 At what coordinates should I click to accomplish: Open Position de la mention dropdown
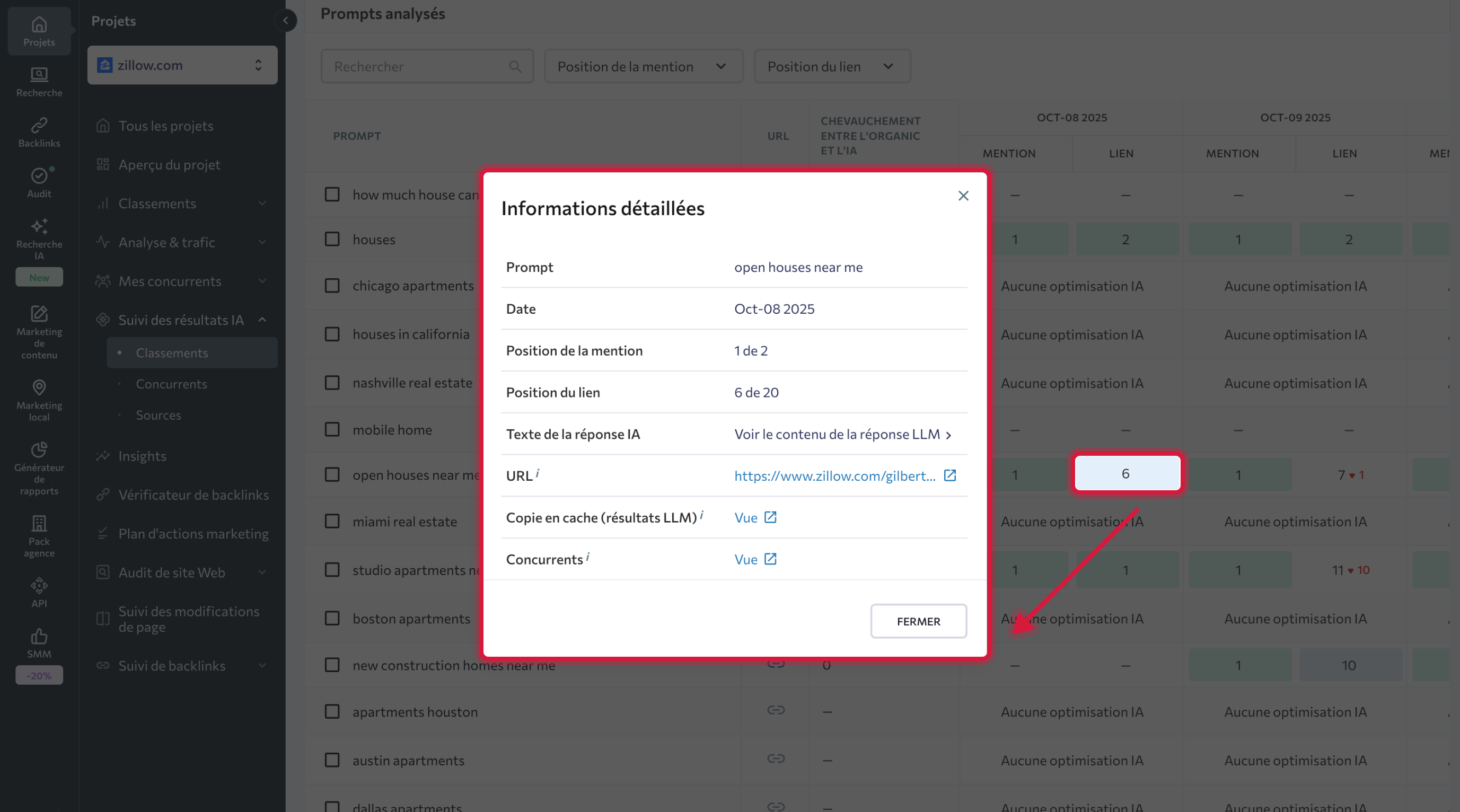643,66
